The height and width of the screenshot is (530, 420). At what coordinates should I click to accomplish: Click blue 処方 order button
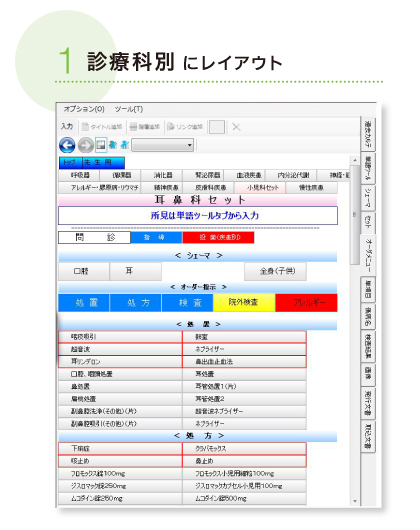click(136, 303)
